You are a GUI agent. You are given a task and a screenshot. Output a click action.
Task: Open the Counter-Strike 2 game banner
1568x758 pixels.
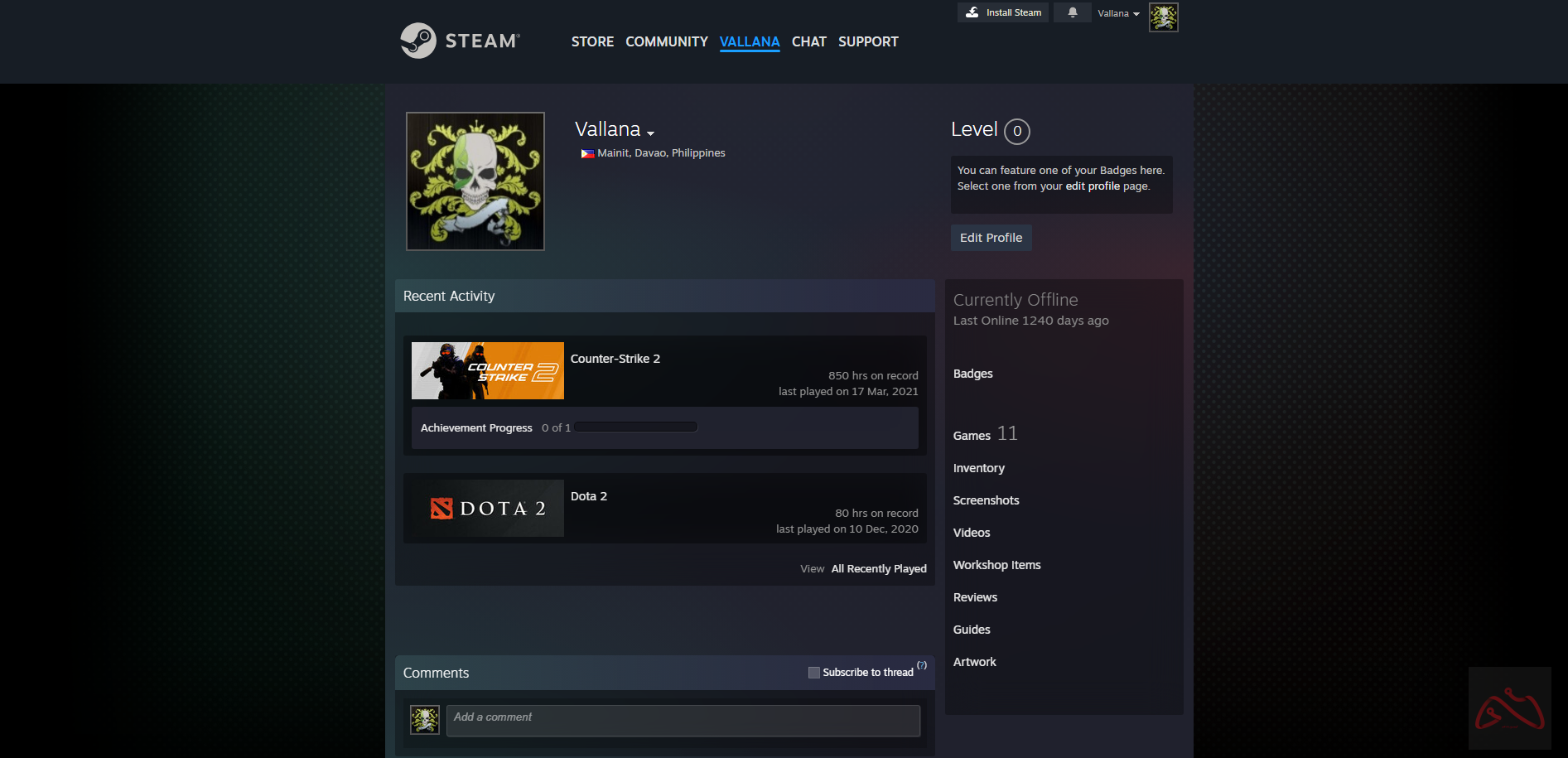pyautogui.click(x=487, y=370)
